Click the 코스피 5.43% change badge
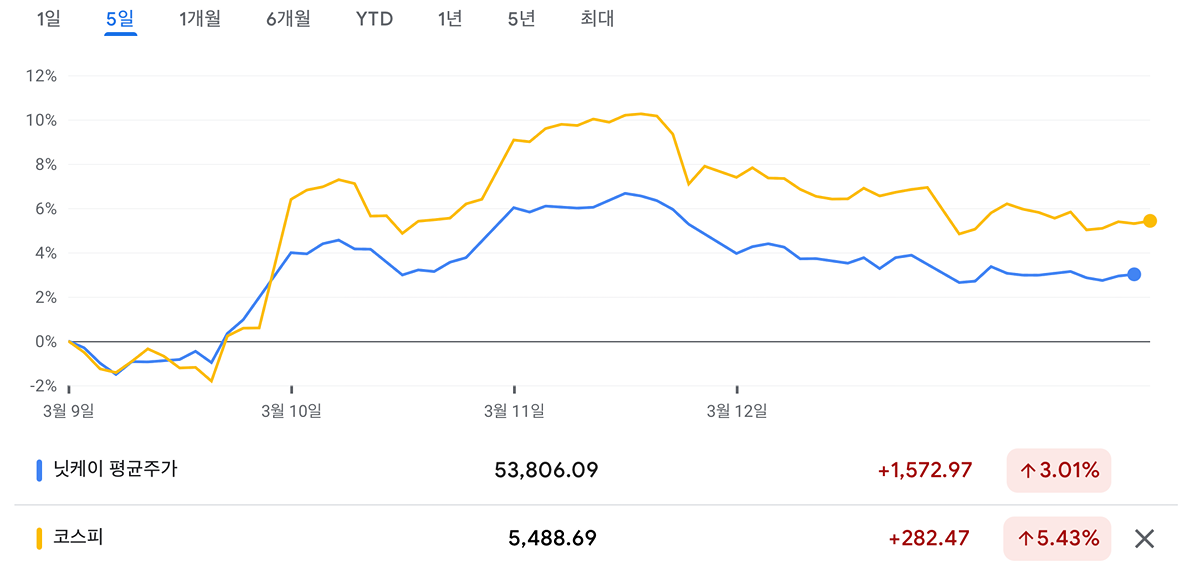This screenshot has width=1200, height=568. 1059,538
